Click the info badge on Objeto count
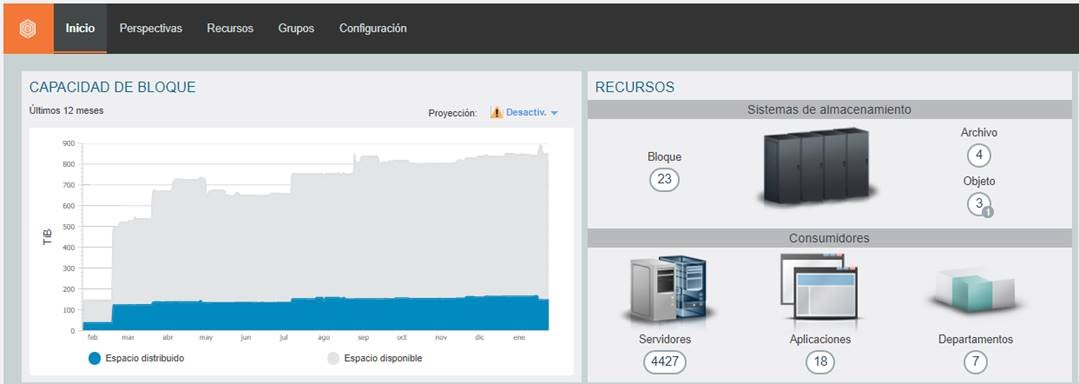Screen dimensions: 1079x384 click(x=988, y=212)
